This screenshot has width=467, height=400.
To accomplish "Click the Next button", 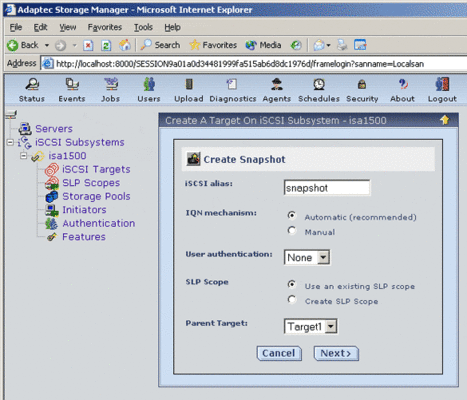I will click(336, 353).
